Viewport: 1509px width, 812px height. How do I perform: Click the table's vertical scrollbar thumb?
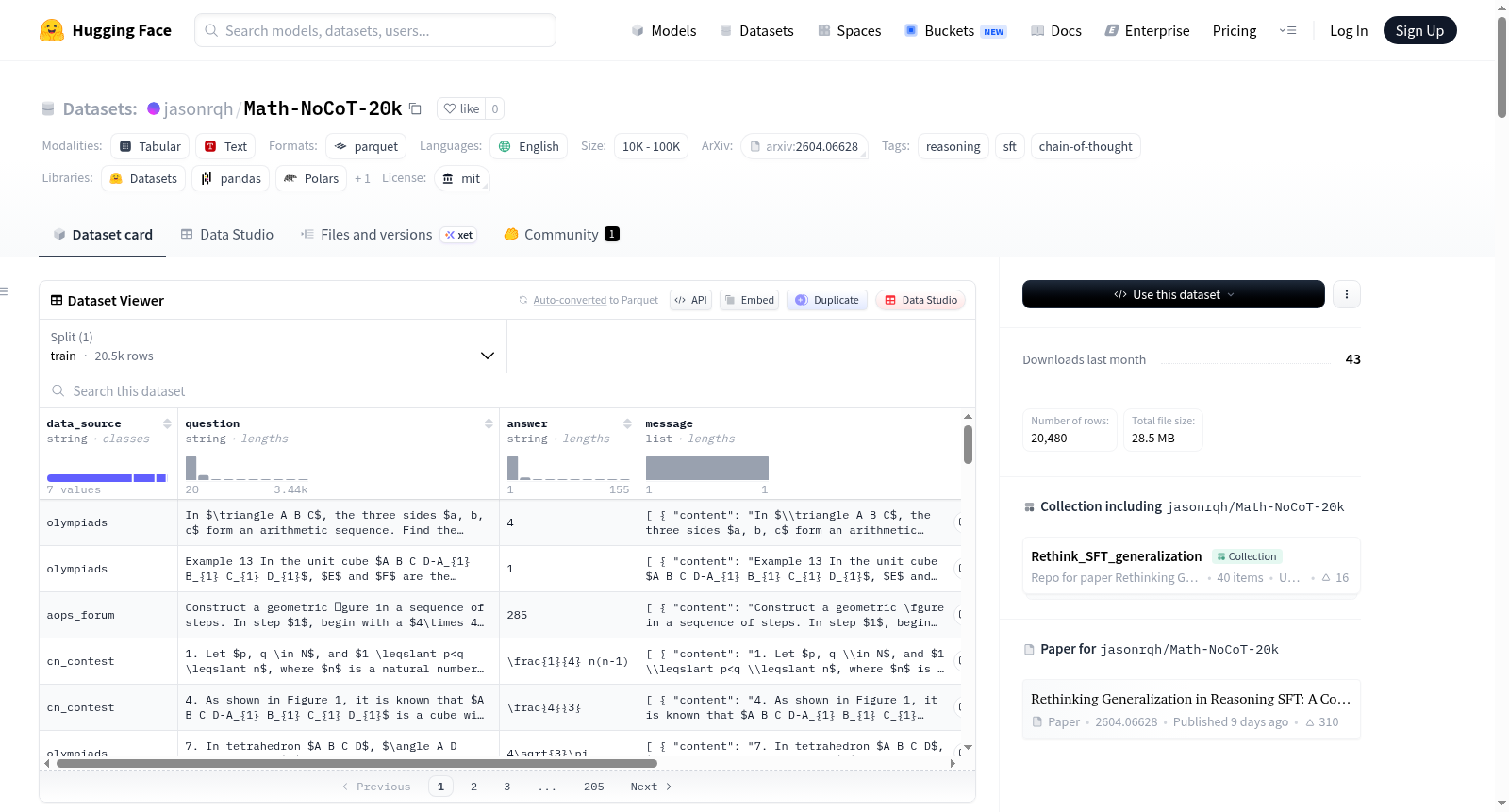[x=968, y=444]
